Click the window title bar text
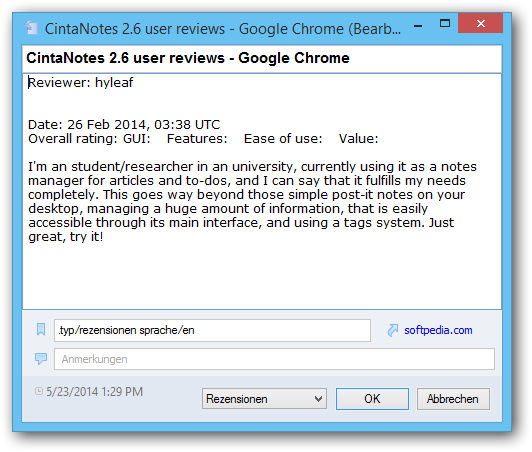This screenshot has height=452, width=532. 223,29
